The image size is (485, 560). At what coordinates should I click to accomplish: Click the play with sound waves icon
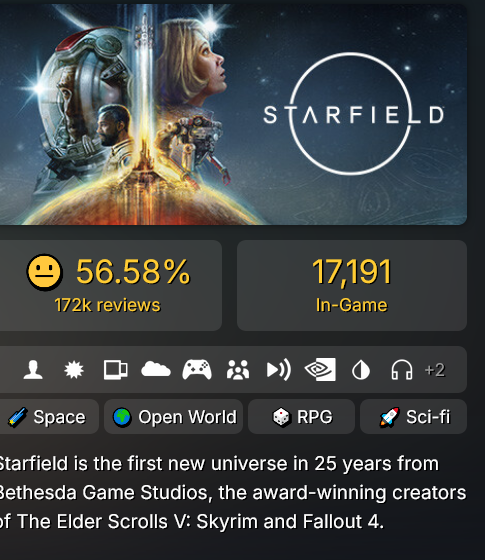[279, 370]
